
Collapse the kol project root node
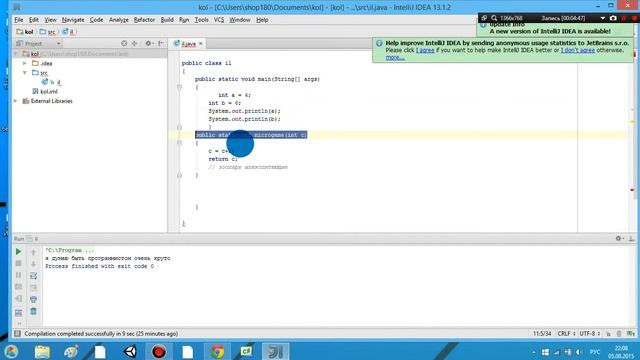(16, 54)
